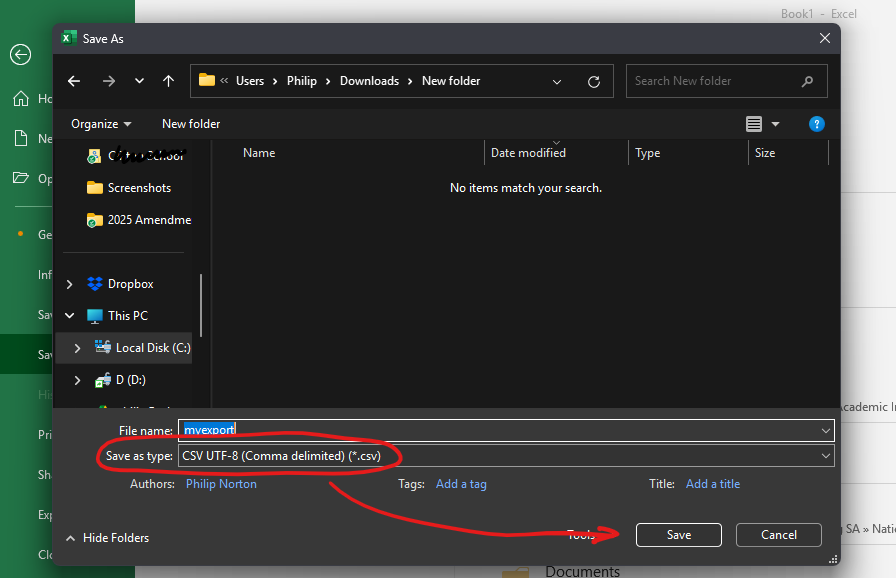Collapse the This PC tree node

(x=69, y=316)
